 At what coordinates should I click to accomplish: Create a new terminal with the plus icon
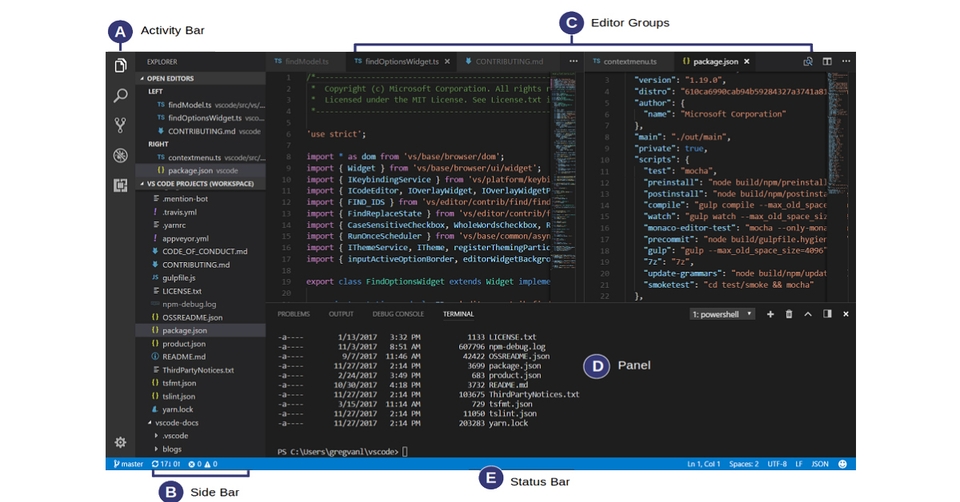(770, 314)
